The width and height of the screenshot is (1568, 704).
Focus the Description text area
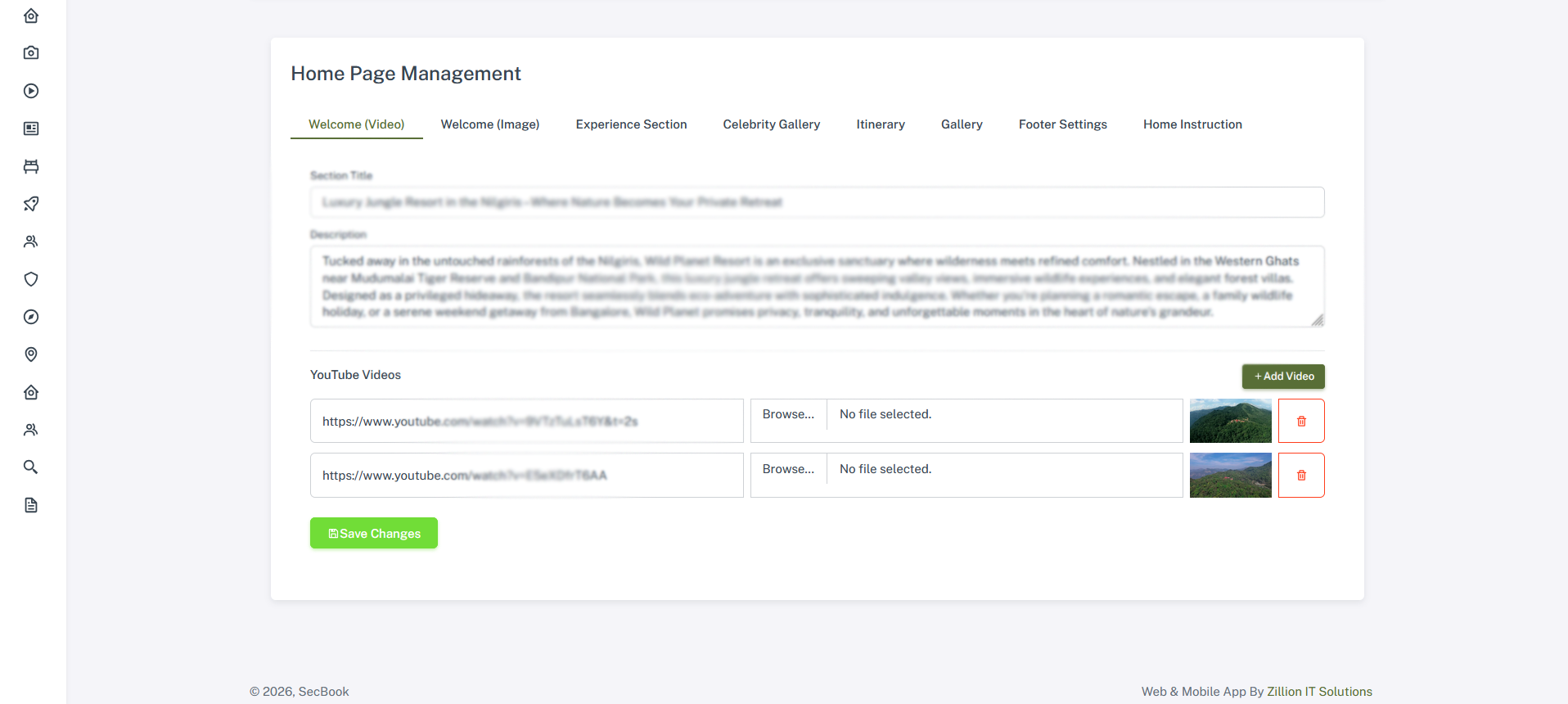[x=817, y=287]
